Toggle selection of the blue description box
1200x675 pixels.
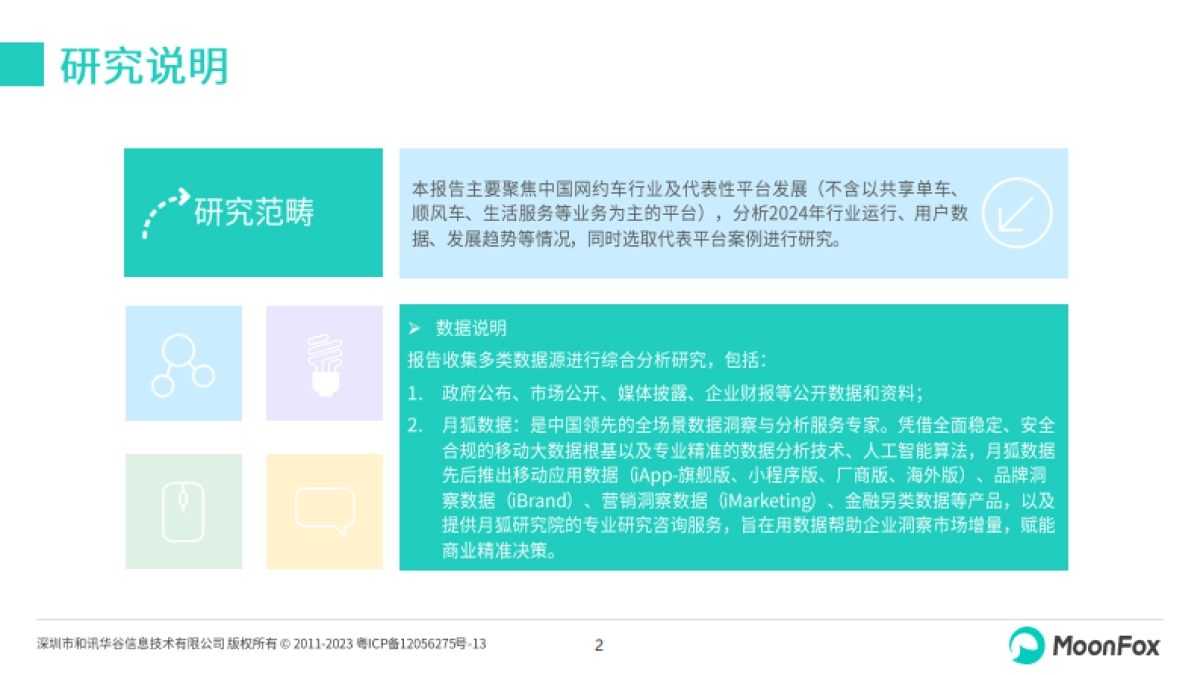pos(735,213)
